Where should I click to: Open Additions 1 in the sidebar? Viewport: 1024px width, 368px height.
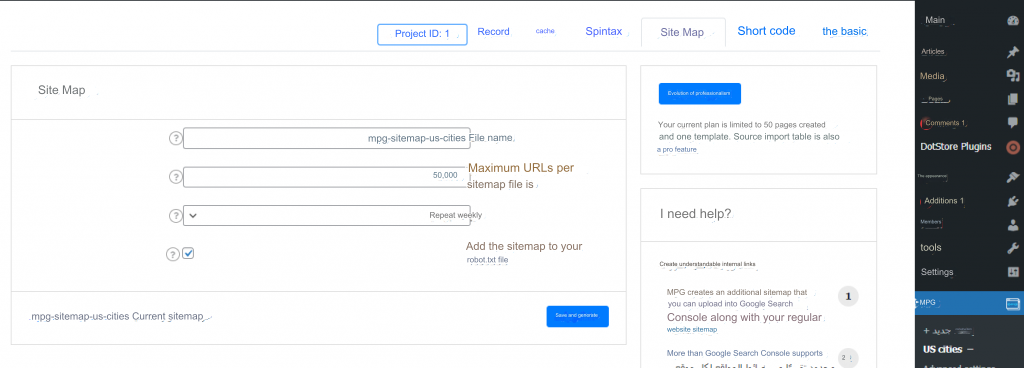point(944,200)
